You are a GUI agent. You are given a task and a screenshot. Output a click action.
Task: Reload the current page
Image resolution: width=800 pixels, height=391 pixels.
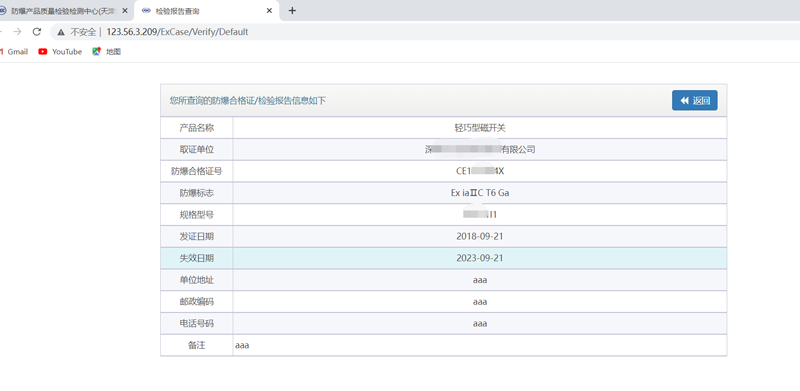point(37,32)
